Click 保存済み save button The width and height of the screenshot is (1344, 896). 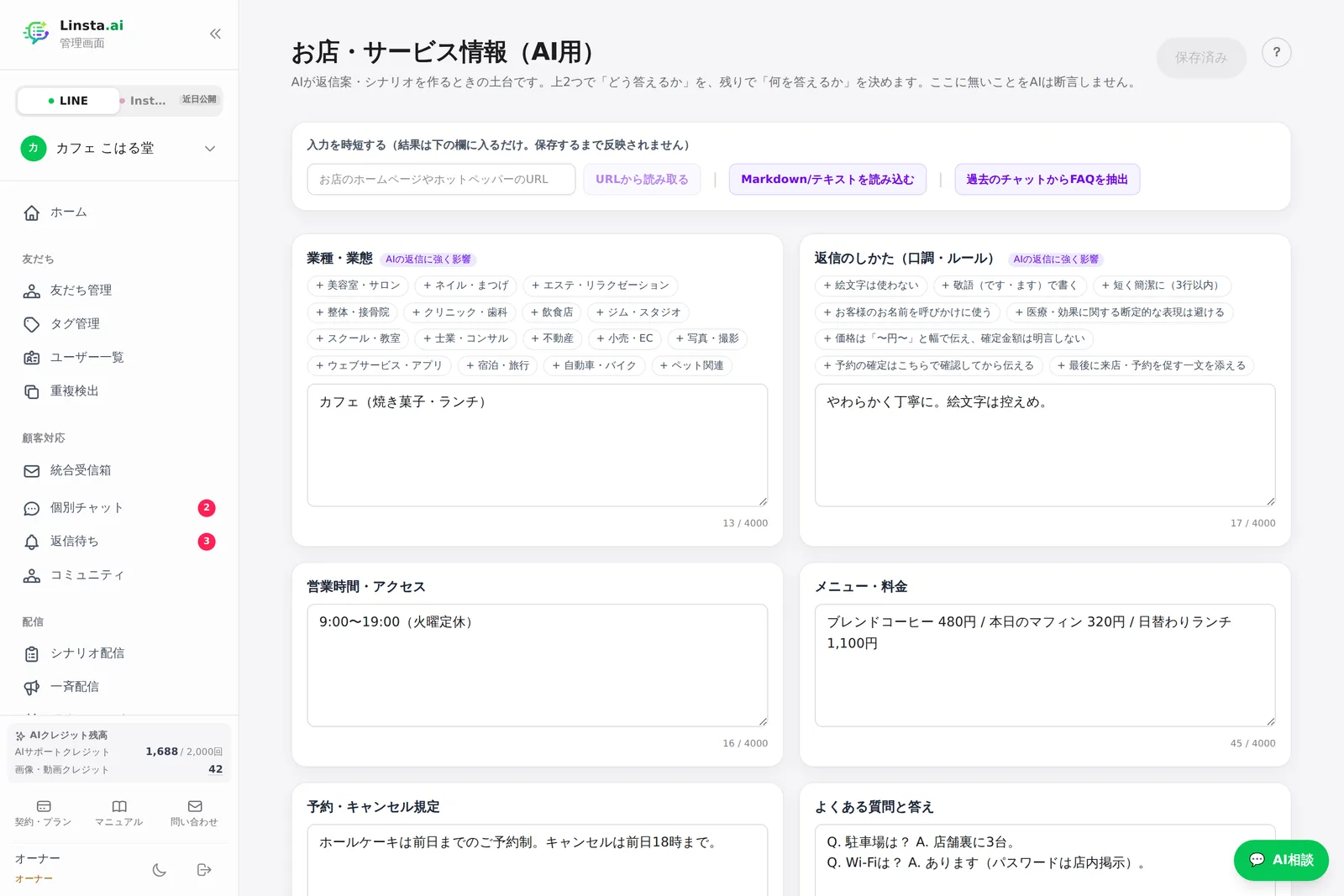tap(1200, 57)
